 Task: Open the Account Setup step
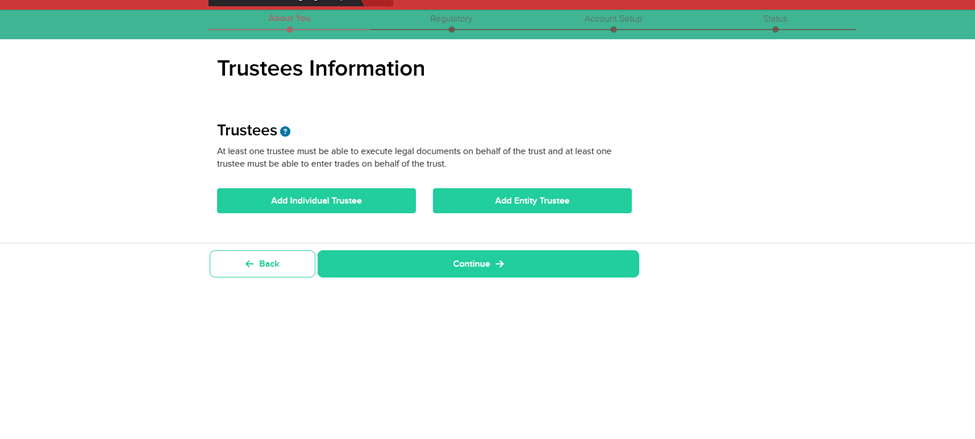click(613, 18)
